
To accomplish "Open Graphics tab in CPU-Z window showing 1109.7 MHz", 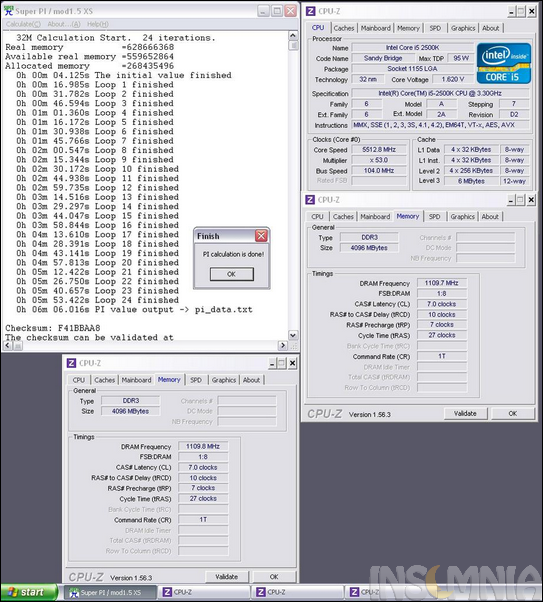I will (x=462, y=217).
